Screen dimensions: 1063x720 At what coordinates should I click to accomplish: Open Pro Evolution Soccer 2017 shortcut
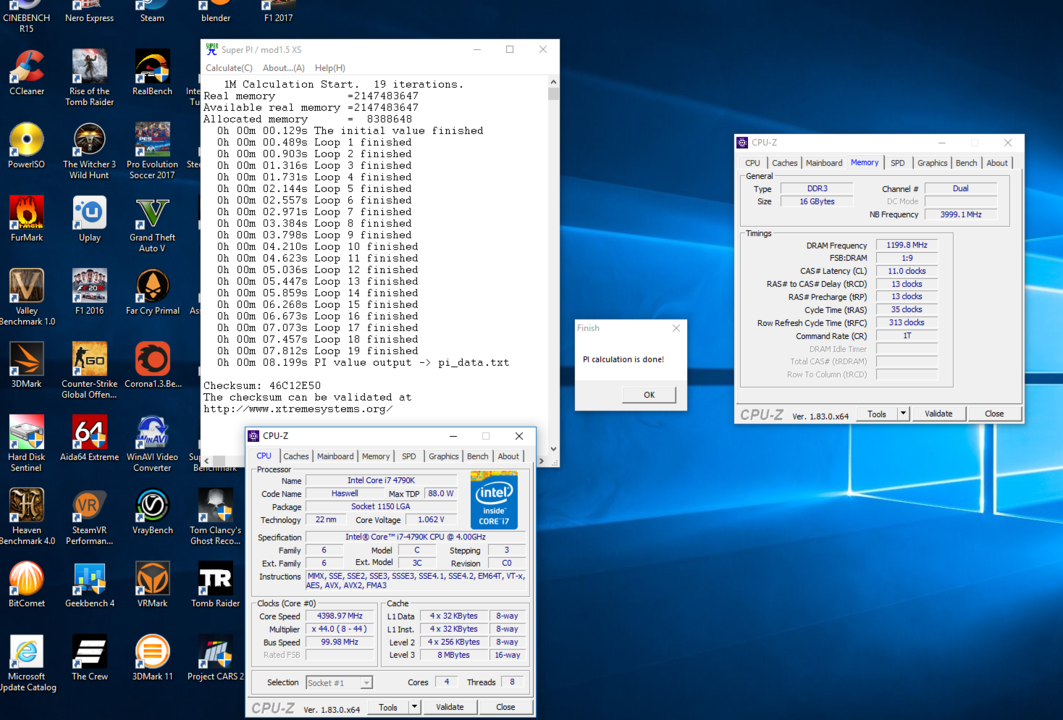click(x=152, y=151)
